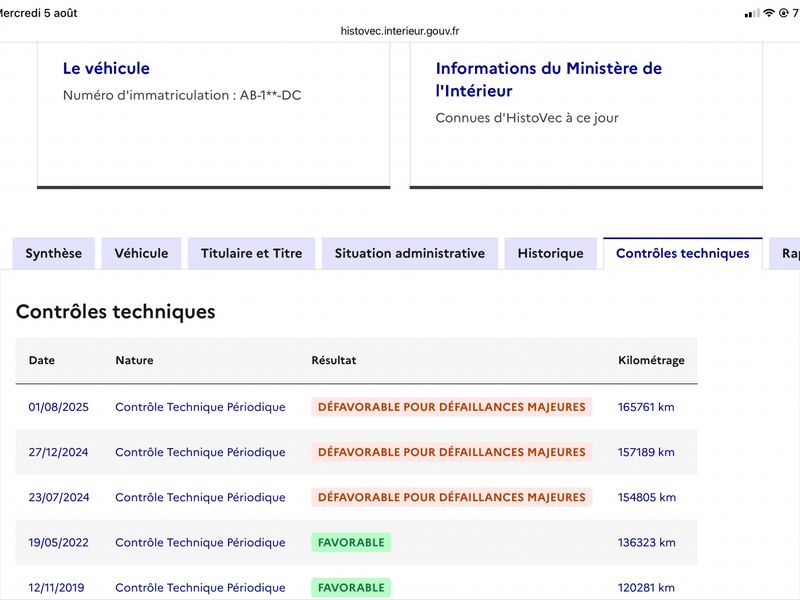Viewport: 800px width, 600px height.
Task: Click the Le véhicule card heading
Action: [106, 68]
